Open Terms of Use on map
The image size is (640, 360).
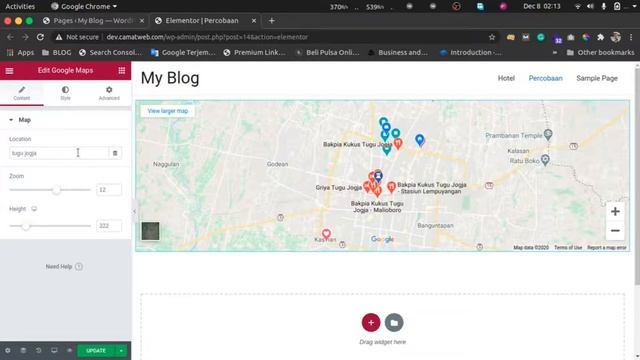tap(568, 247)
